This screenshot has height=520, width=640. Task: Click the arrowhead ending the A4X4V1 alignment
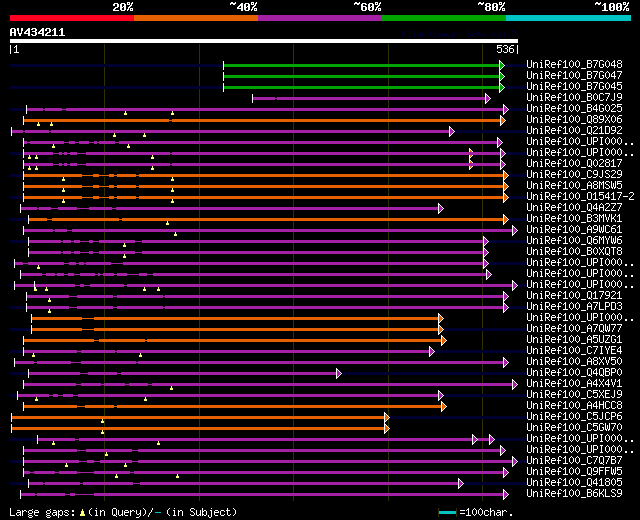(515, 384)
